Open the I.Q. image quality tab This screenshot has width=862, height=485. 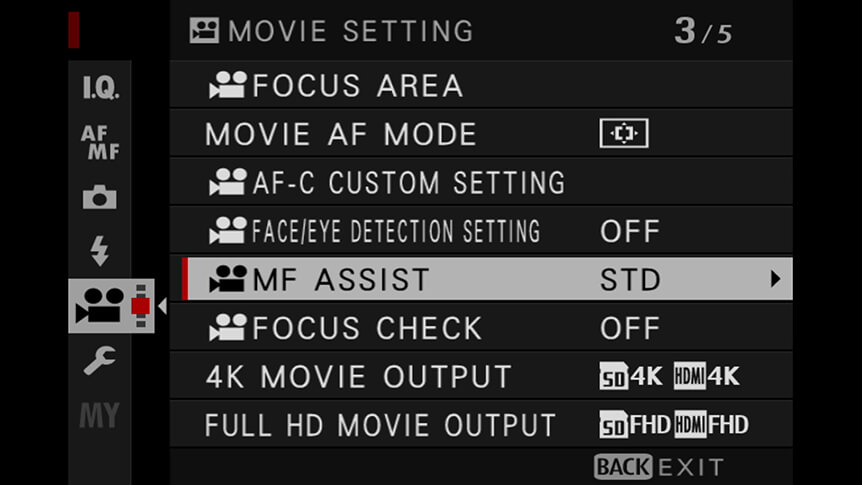click(100, 87)
